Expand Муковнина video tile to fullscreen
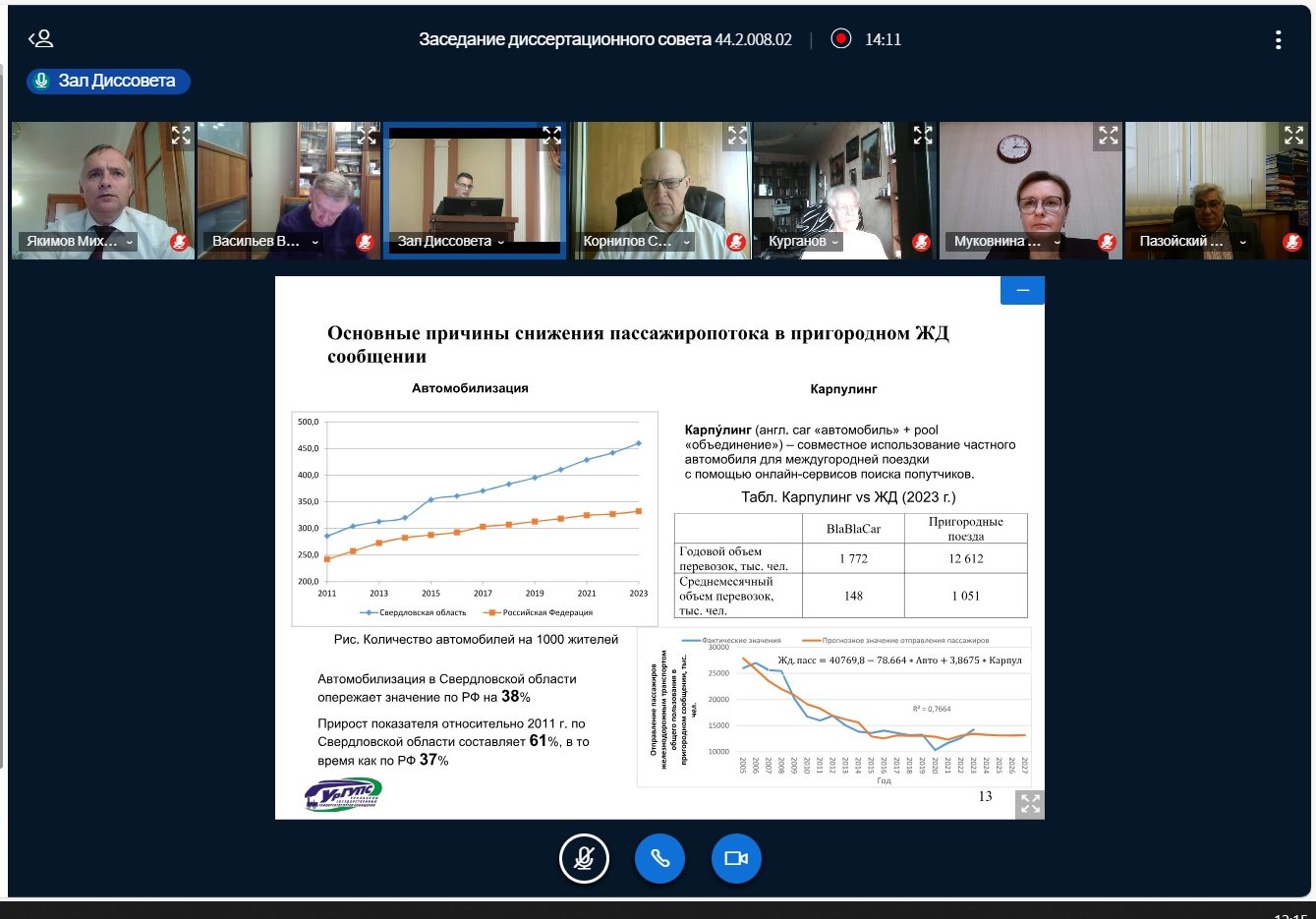Viewport: 1316px width, 919px height. 1108,136
